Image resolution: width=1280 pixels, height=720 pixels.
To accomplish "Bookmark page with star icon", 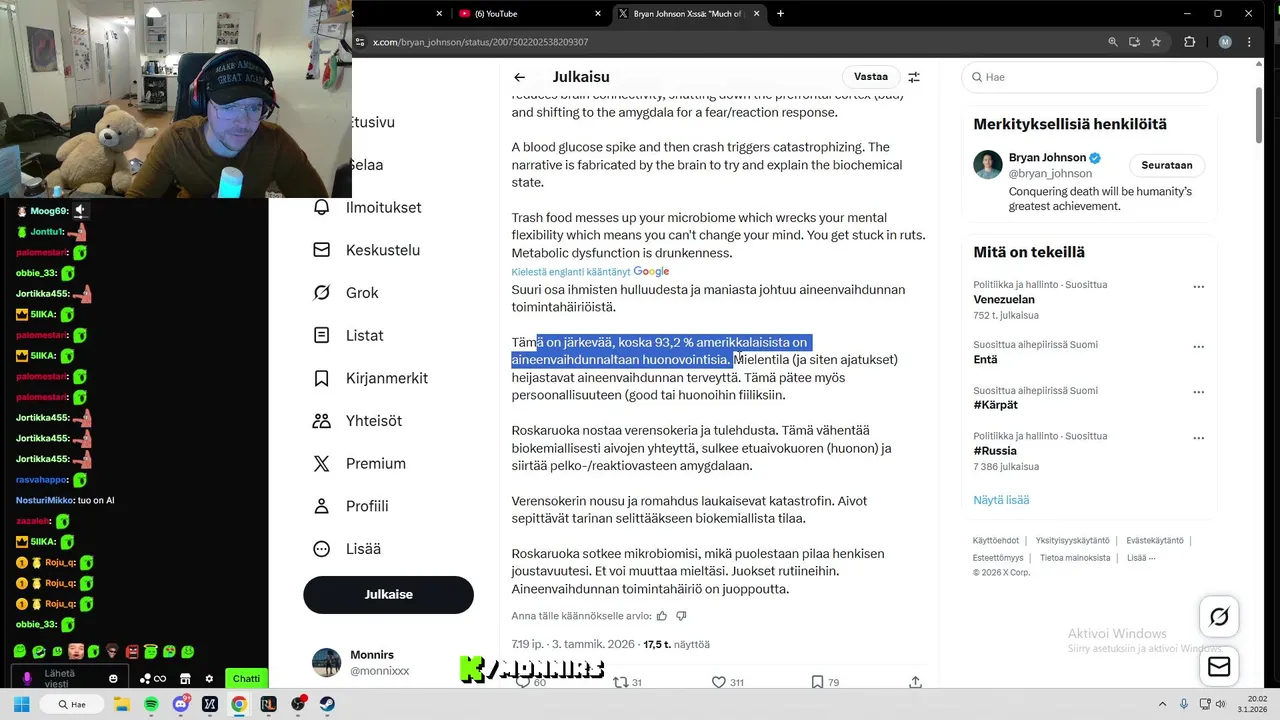I will tap(1156, 42).
